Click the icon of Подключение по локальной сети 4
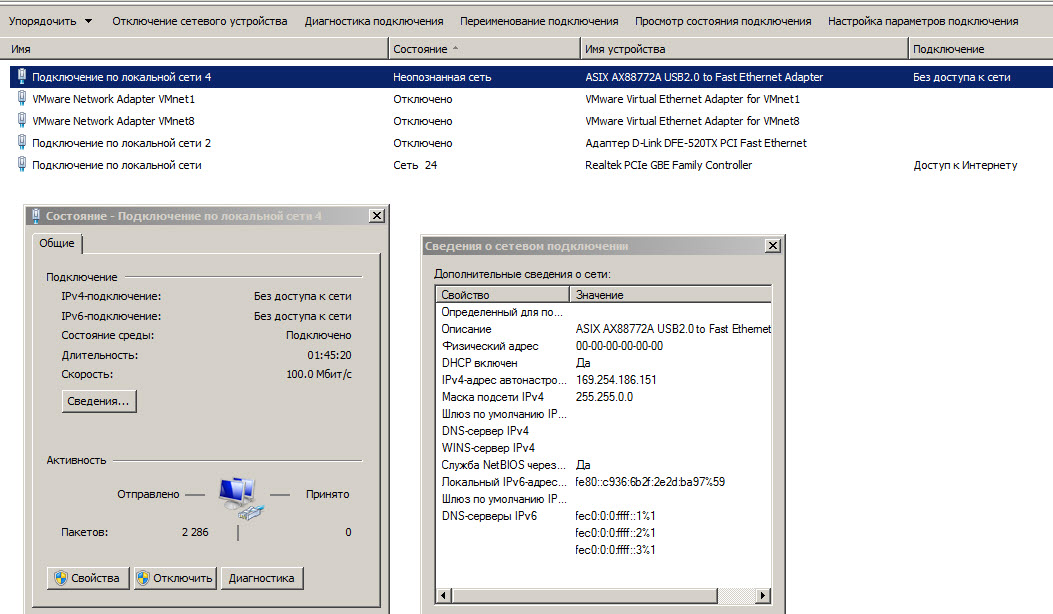1053x614 pixels. tap(22, 77)
